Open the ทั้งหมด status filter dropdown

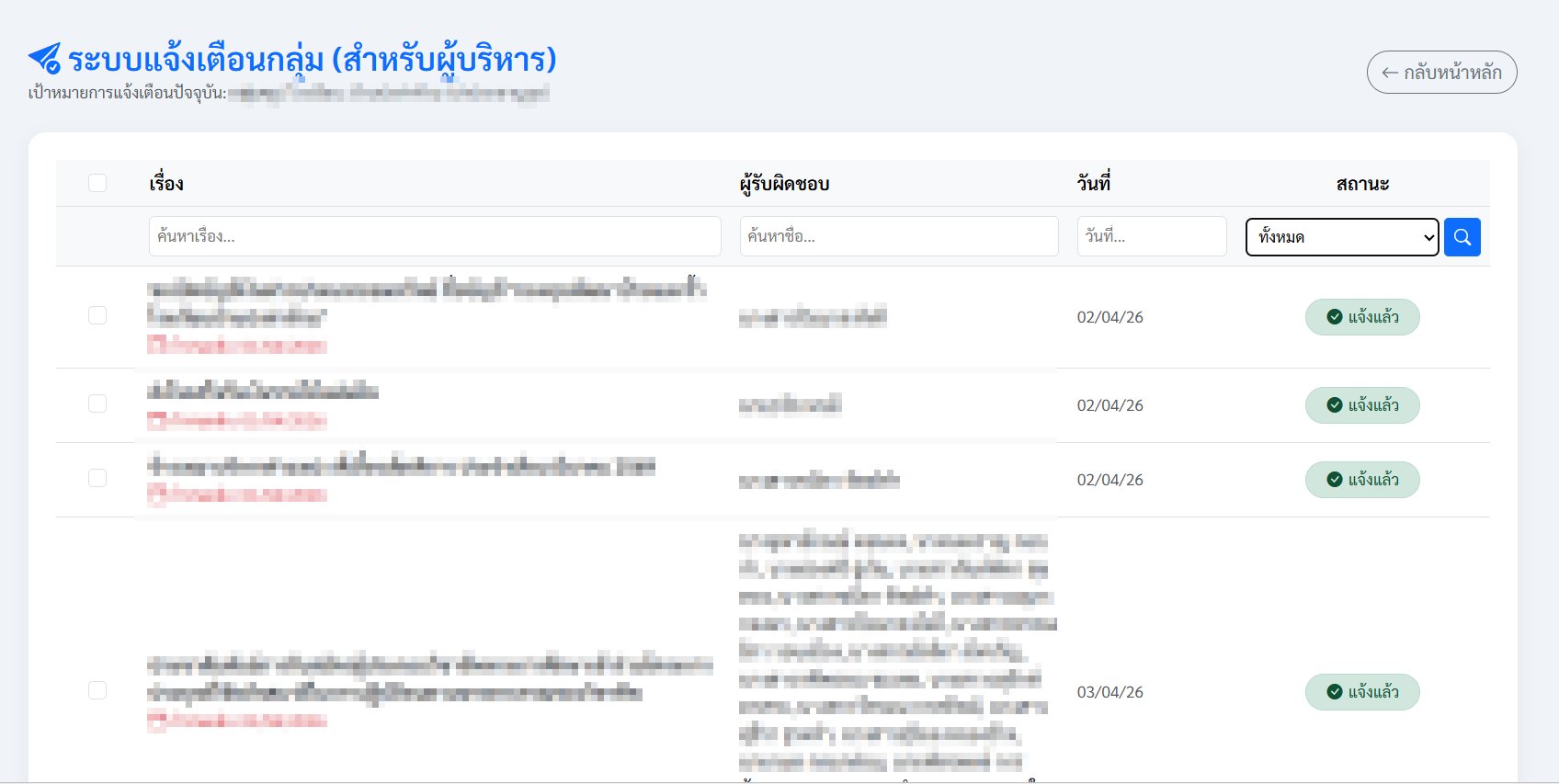pos(1341,237)
